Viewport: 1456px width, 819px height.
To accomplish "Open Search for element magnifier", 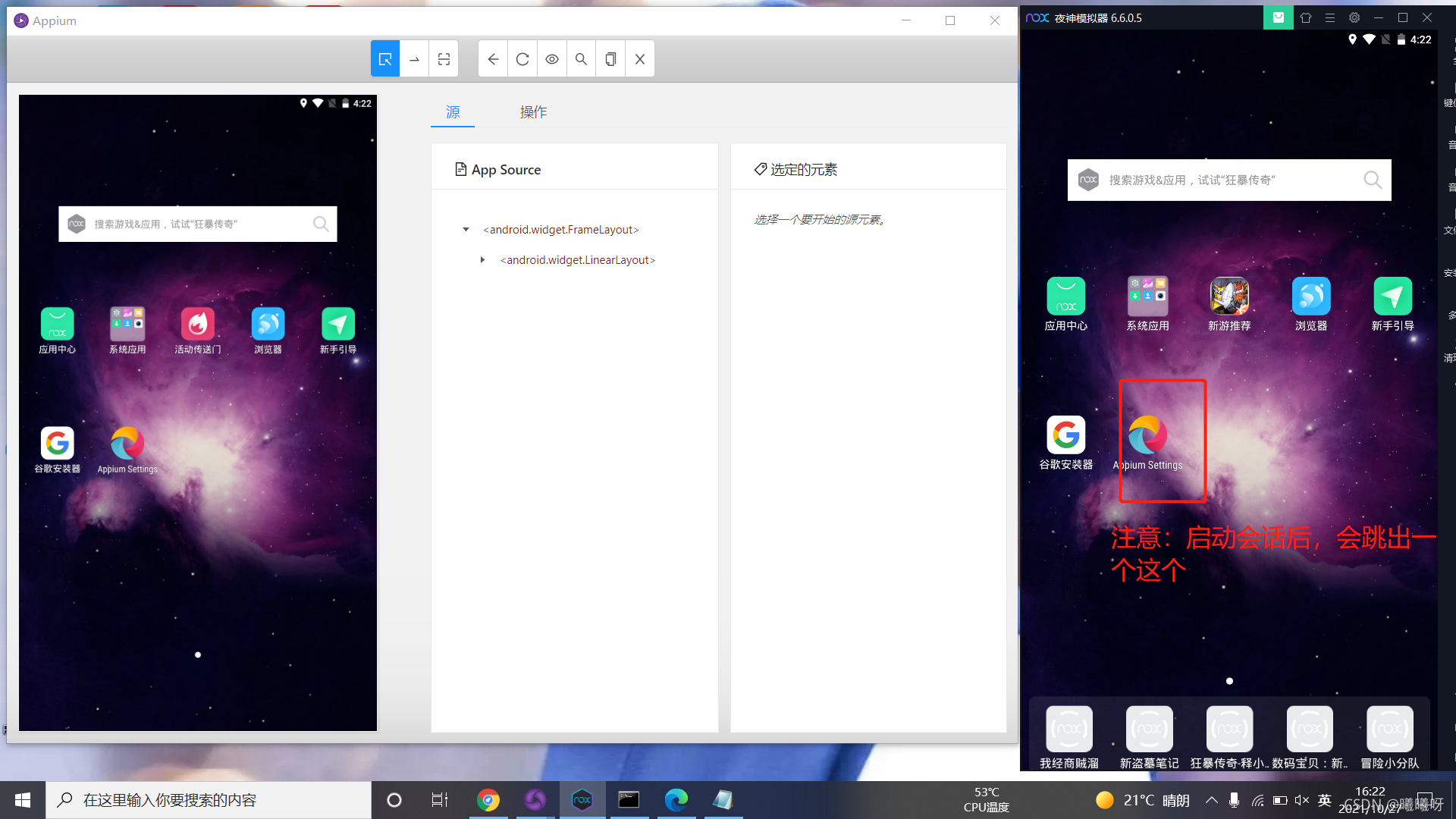I will [581, 59].
